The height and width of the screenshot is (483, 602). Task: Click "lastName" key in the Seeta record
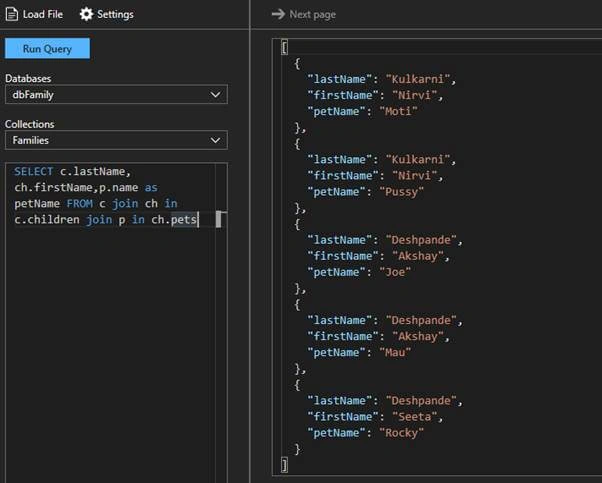pyautogui.click(x=340, y=401)
